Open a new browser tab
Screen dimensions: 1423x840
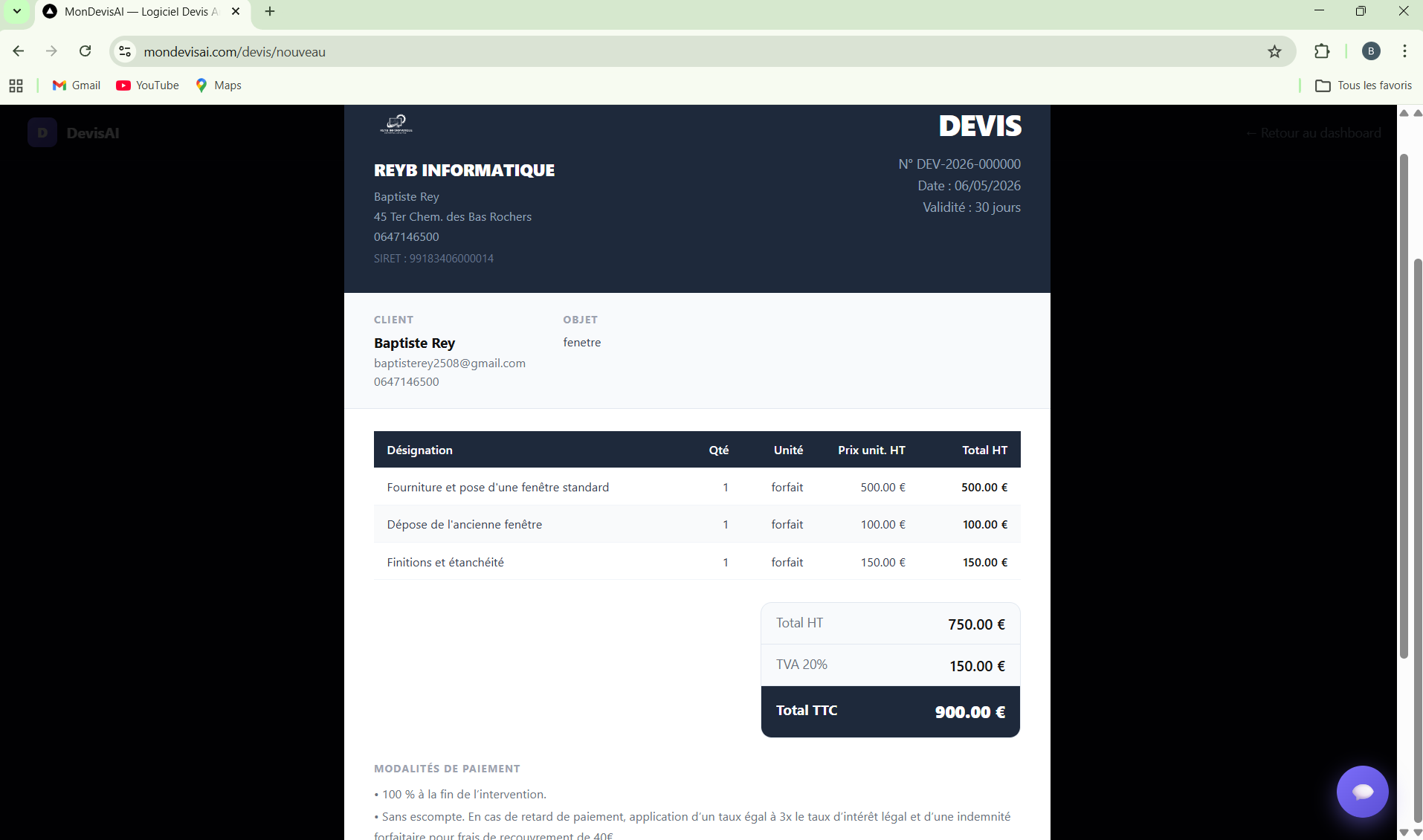(x=270, y=11)
